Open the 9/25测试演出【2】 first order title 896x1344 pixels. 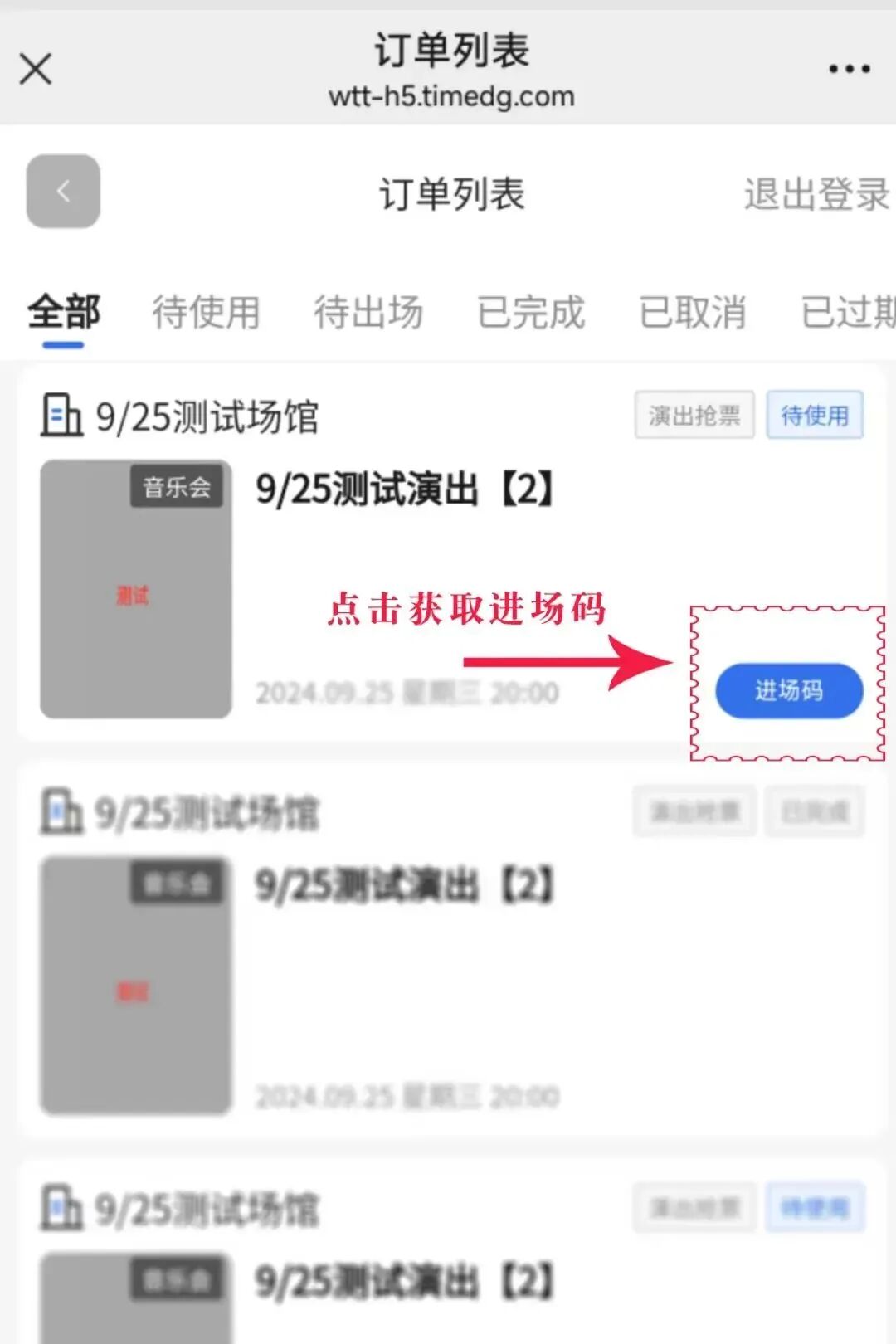(x=405, y=489)
